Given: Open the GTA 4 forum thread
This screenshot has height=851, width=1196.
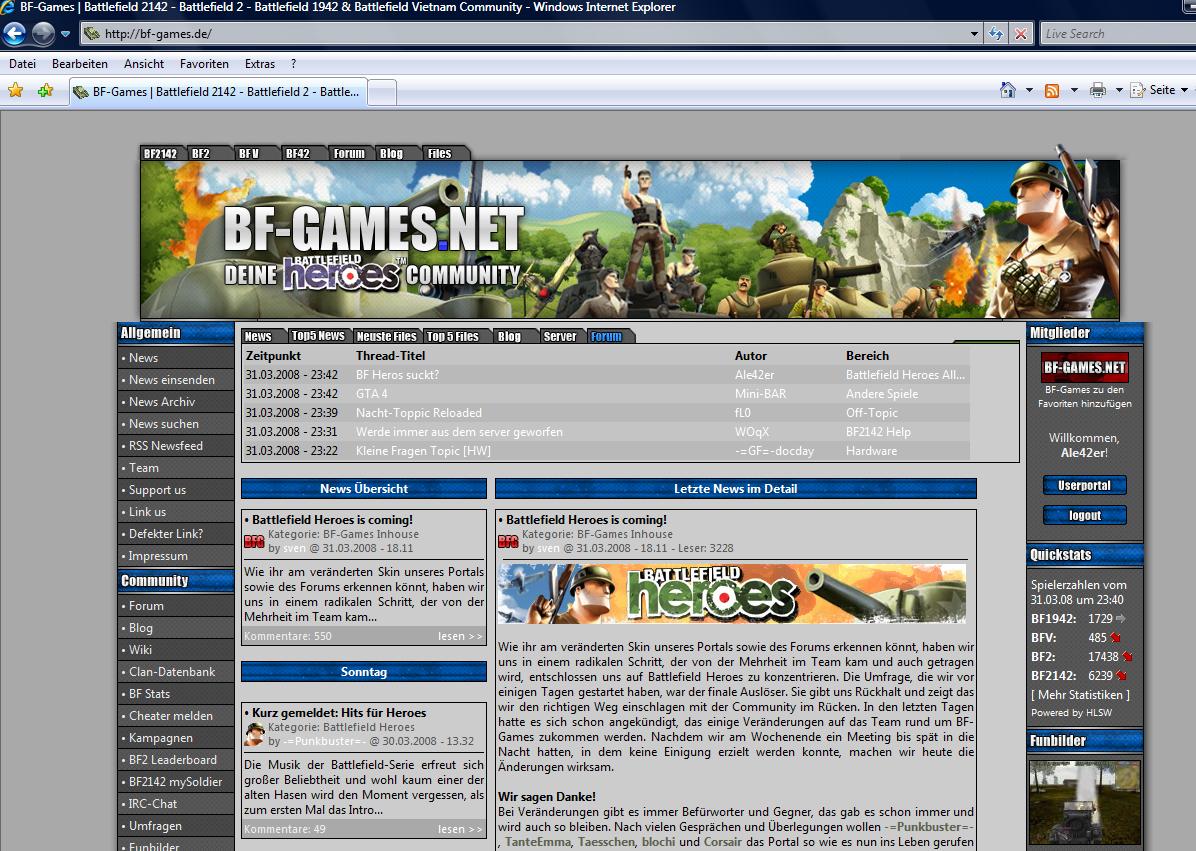Looking at the screenshot, I should [x=371, y=393].
